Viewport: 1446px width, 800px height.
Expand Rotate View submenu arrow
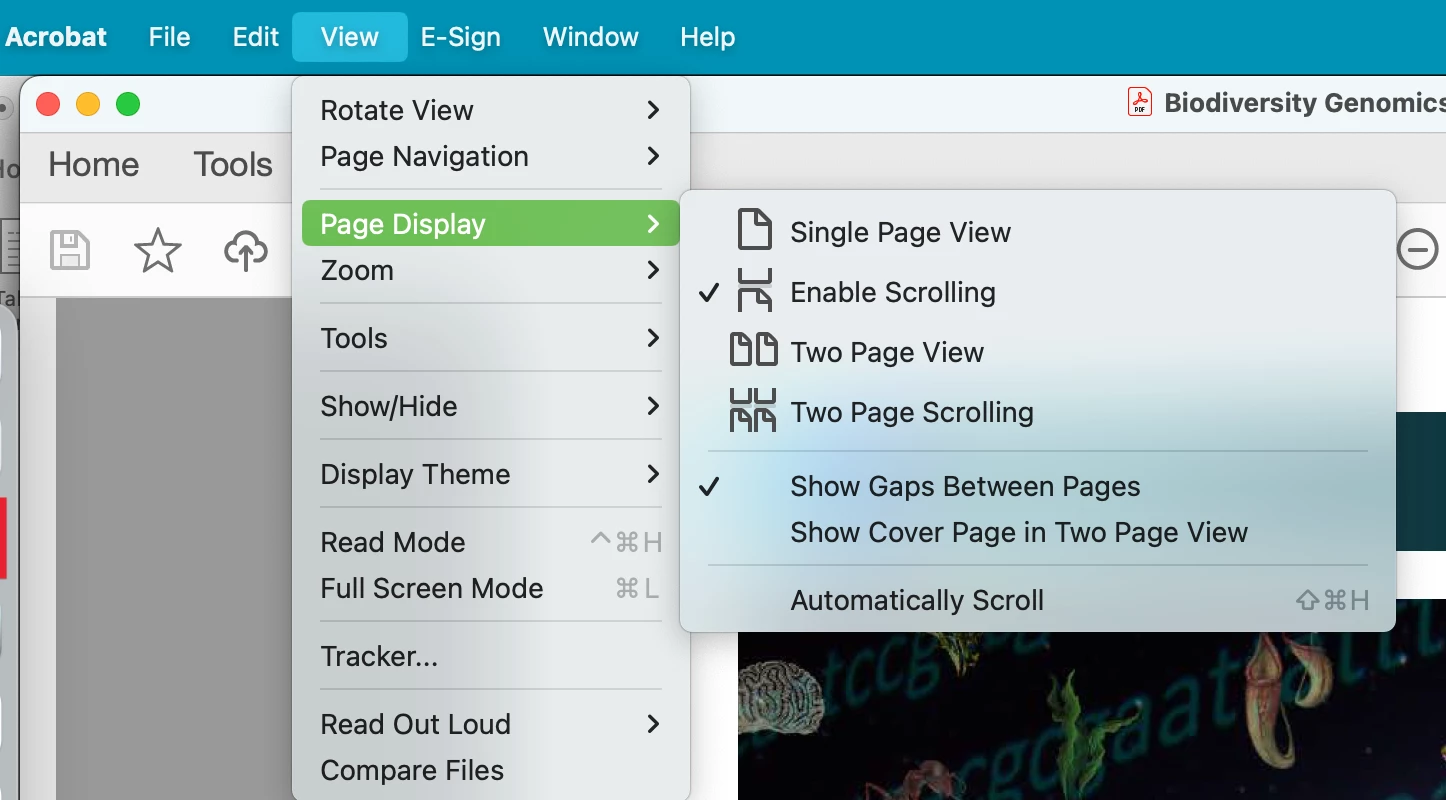click(x=653, y=110)
